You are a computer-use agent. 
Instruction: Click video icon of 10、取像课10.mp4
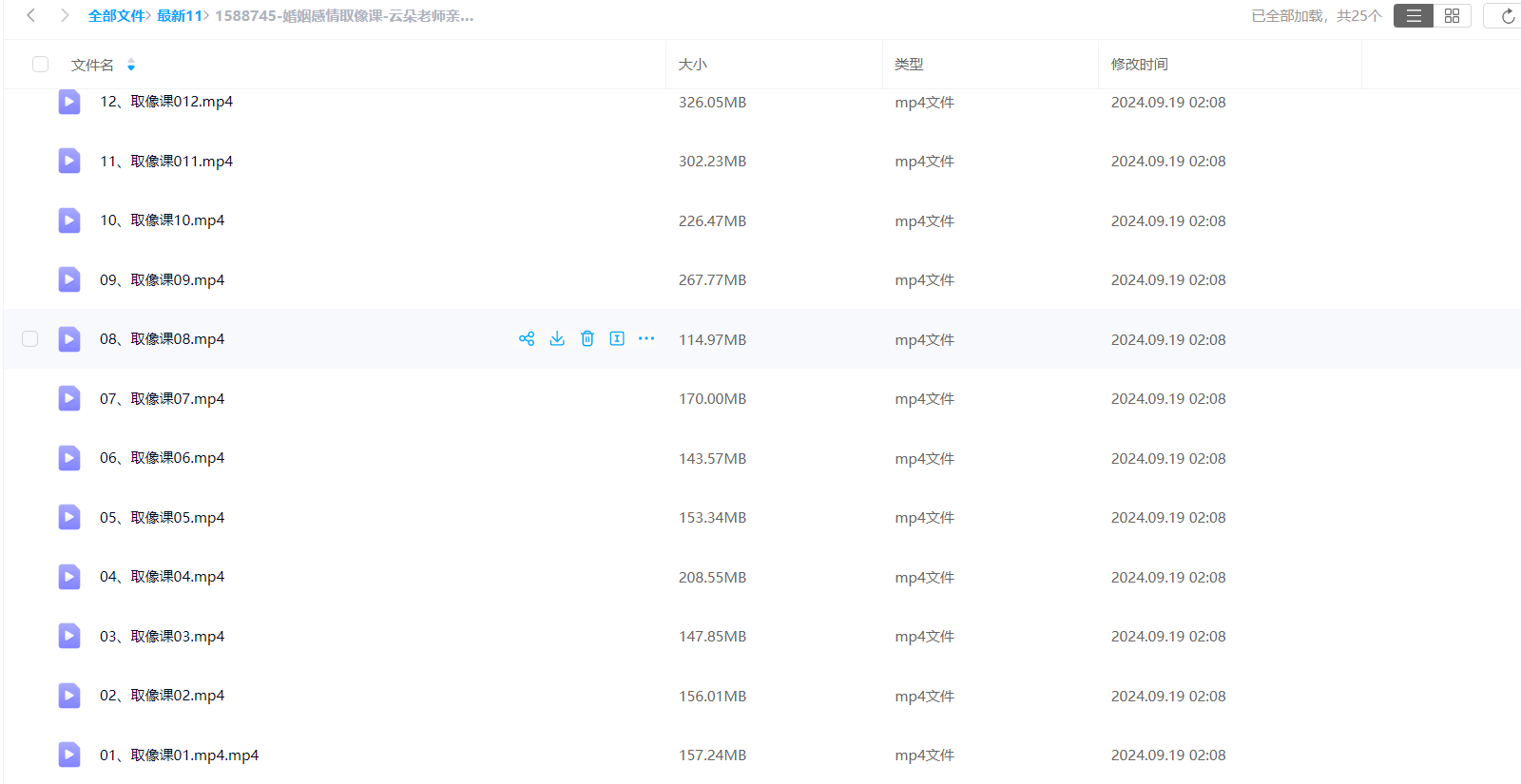69,220
